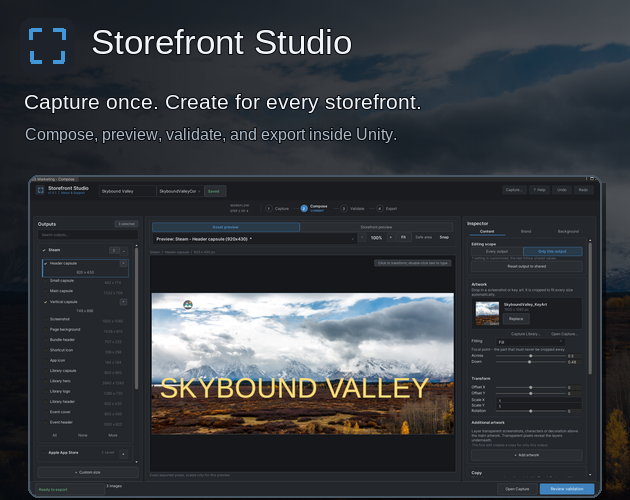Open the Fitting Fill dropdown
The image size is (630, 500).
(530, 342)
